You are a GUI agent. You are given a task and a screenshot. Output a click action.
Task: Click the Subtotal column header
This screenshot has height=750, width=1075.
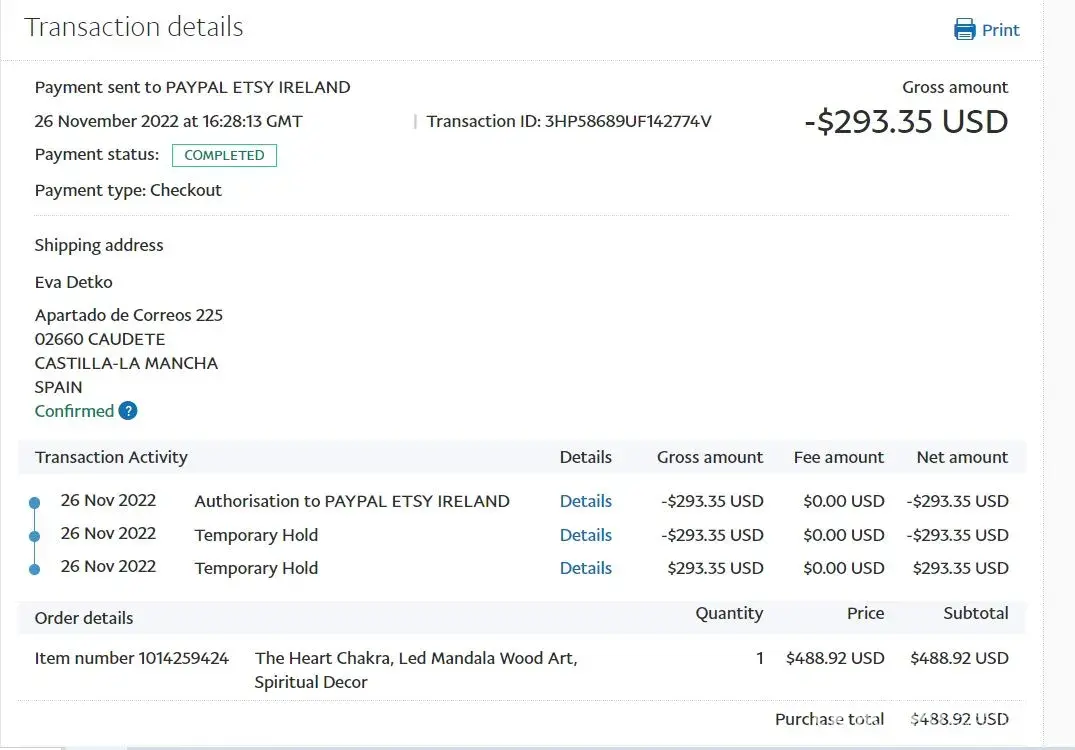pyautogui.click(x=975, y=613)
